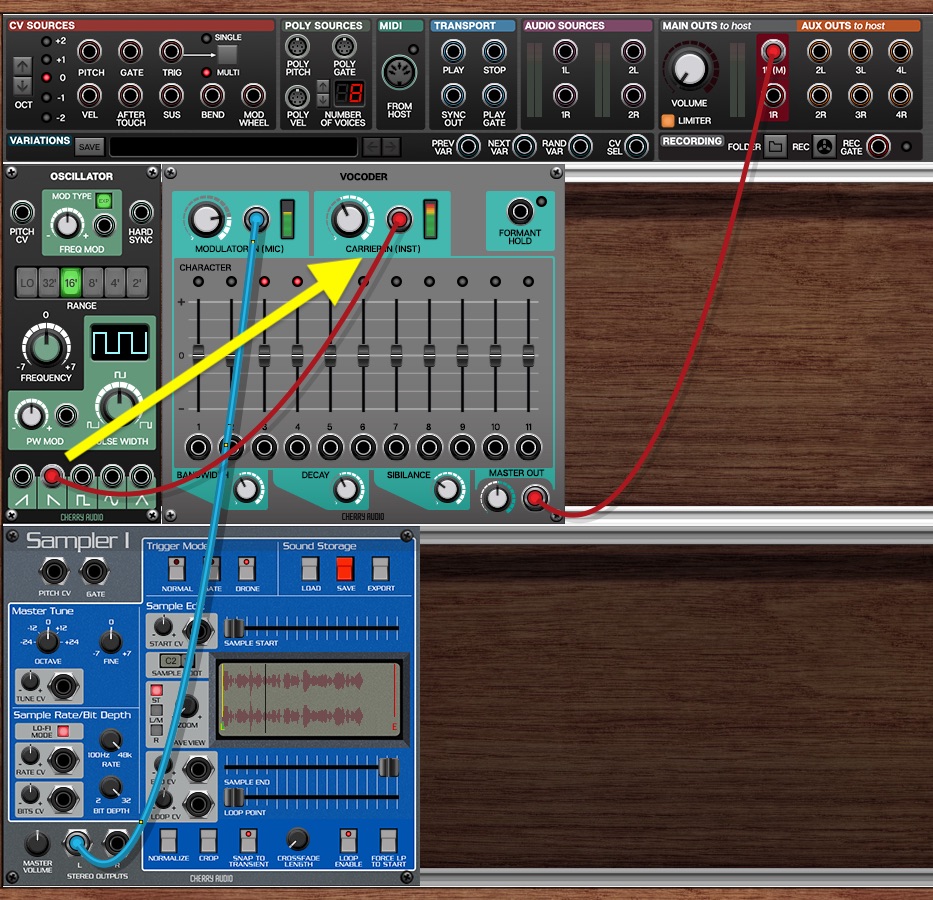This screenshot has height=900, width=933.
Task: Click the SAMPLE START slider handle
Action: point(234,628)
